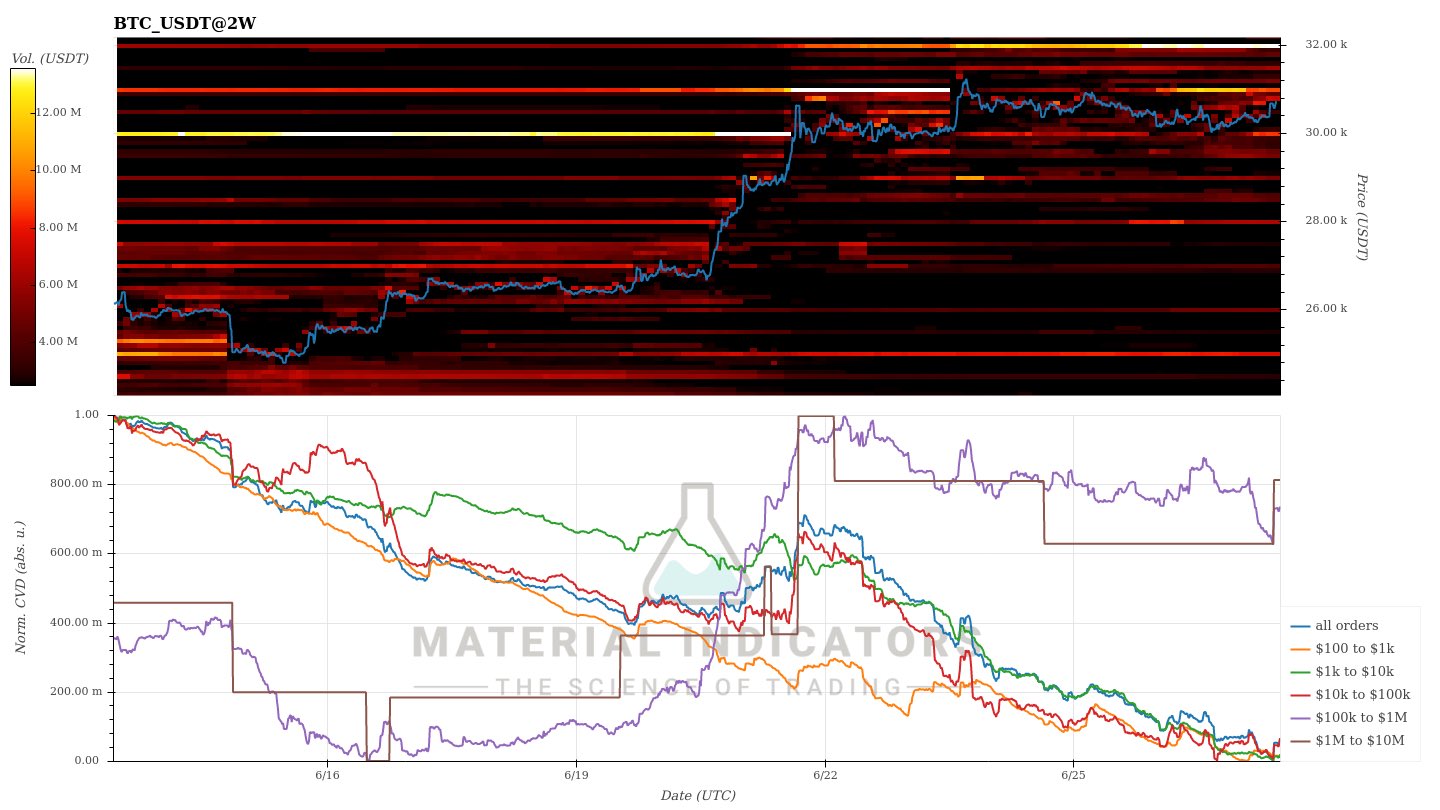Click the 'Vol. (USDT)' colorbar title

point(50,58)
